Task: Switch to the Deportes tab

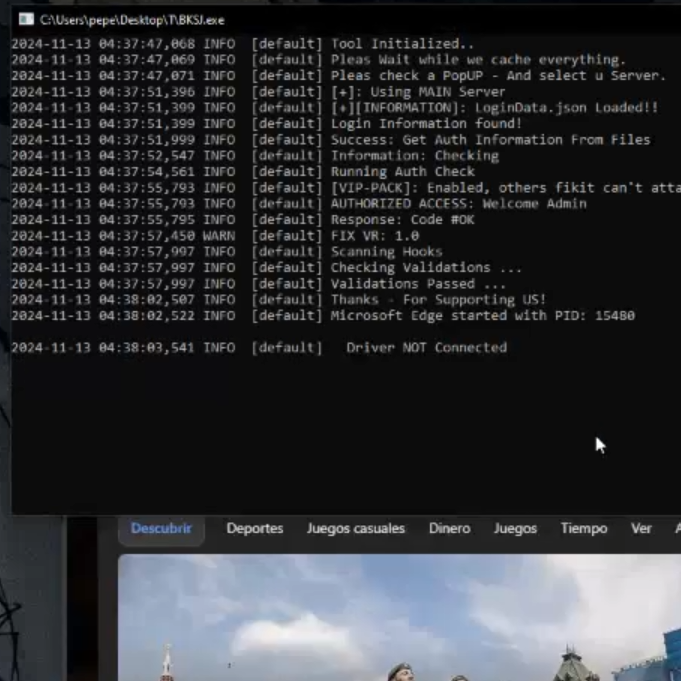Action: 254,528
